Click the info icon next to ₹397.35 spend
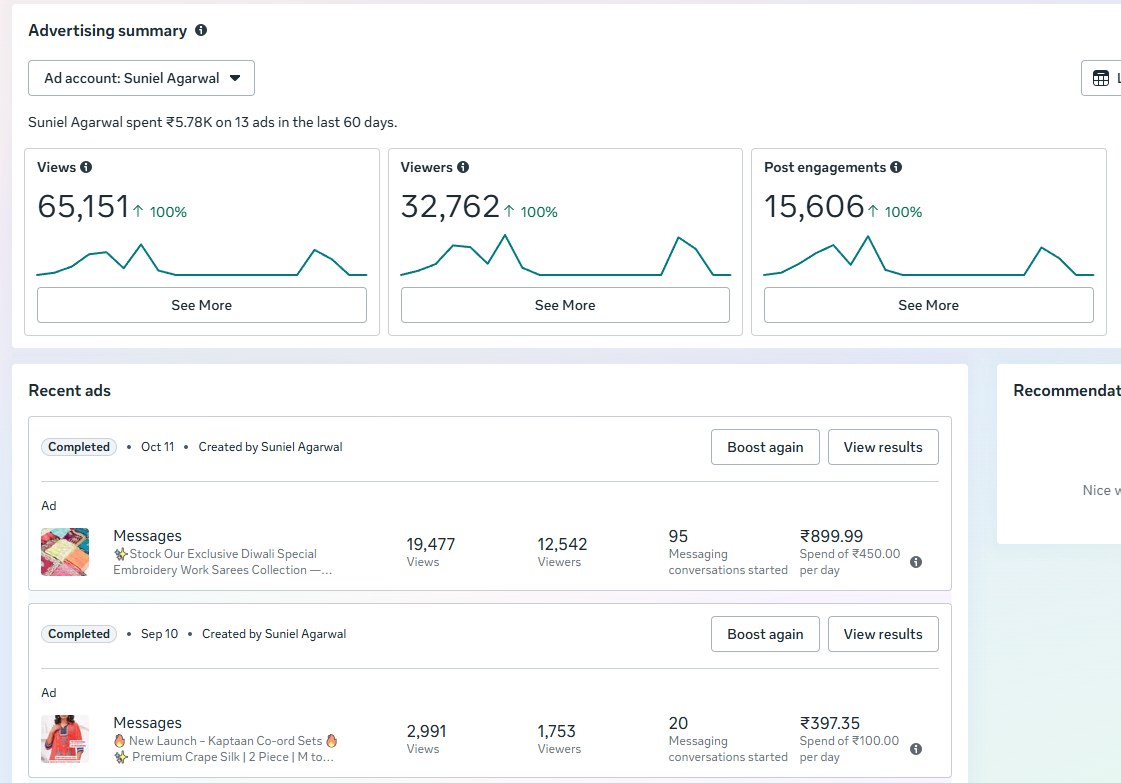The width and height of the screenshot is (1121, 783). pos(916,749)
